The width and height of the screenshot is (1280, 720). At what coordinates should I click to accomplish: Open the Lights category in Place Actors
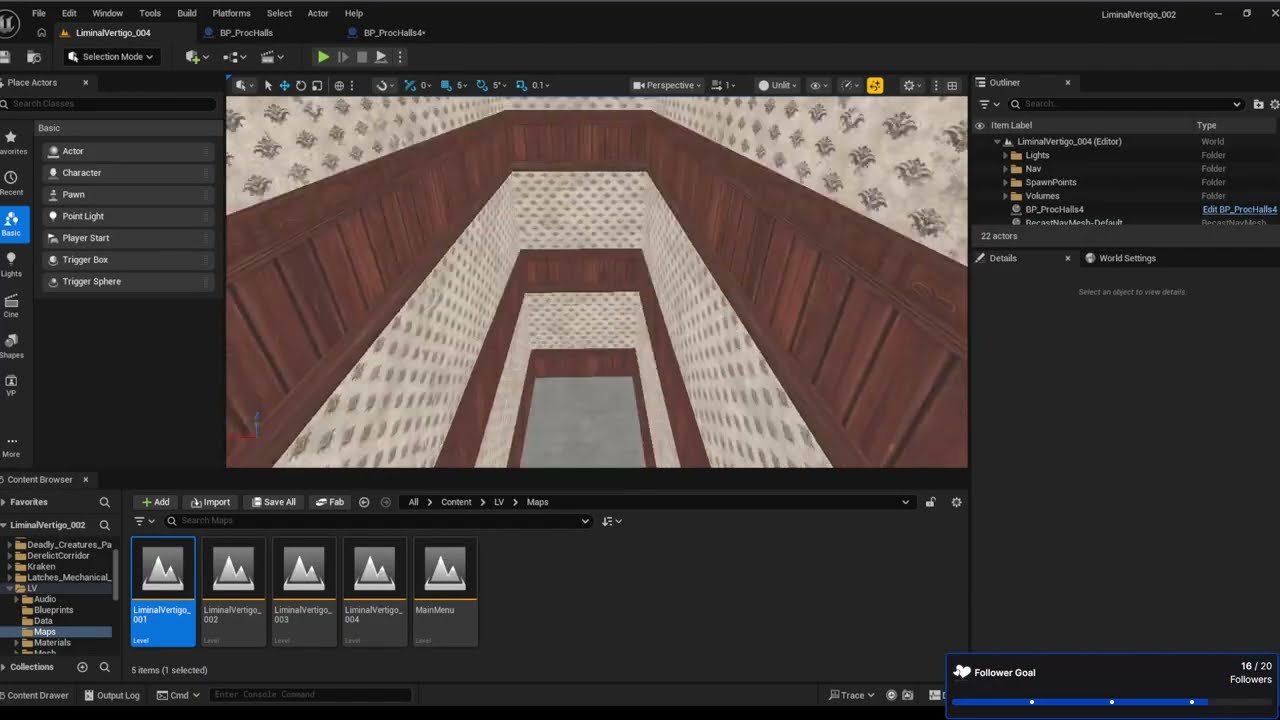tap(11, 264)
